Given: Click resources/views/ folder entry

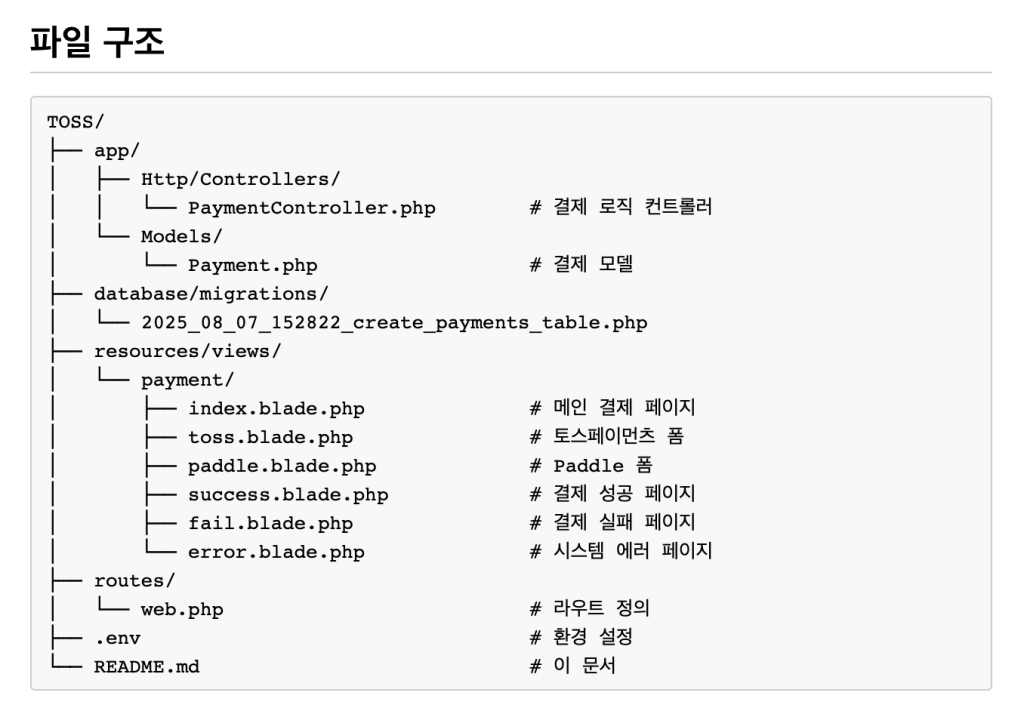Looking at the screenshot, I should point(187,351).
